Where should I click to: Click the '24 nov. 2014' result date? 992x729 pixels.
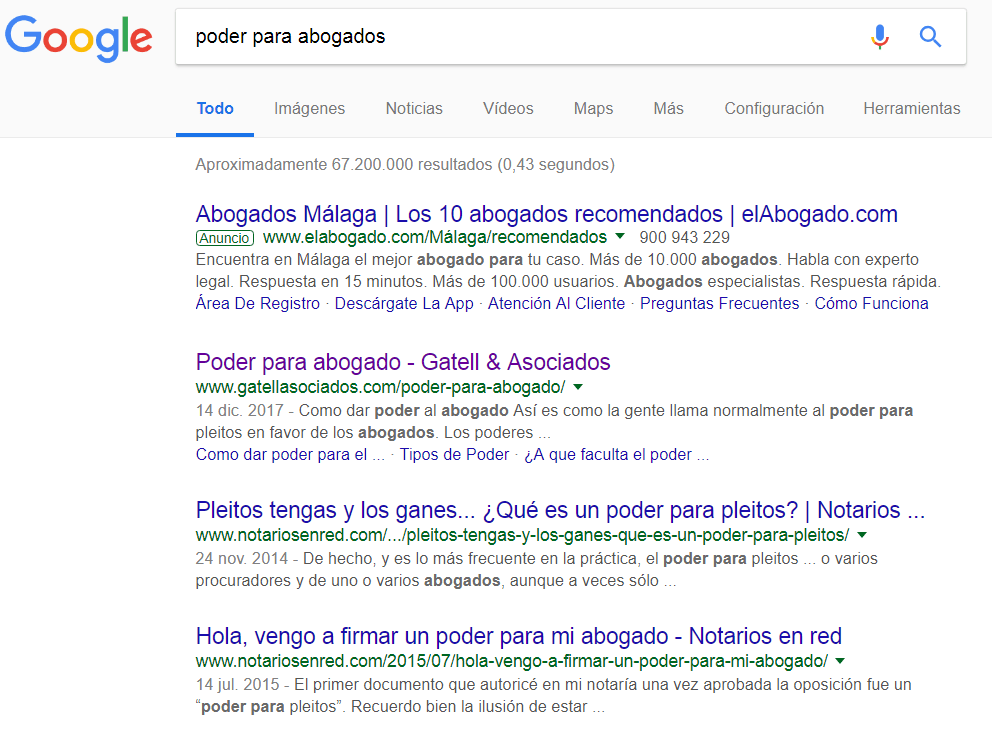pos(242,559)
